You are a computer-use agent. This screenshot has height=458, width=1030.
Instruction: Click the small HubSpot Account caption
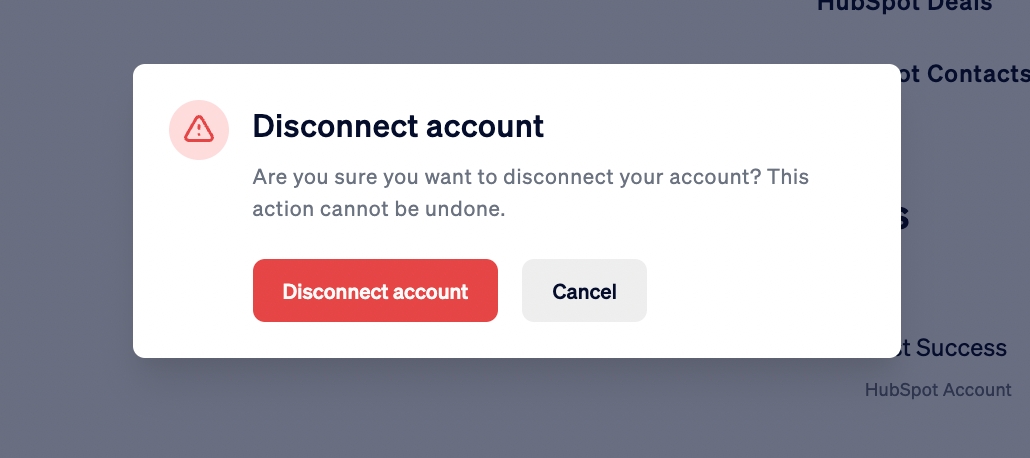click(x=938, y=390)
